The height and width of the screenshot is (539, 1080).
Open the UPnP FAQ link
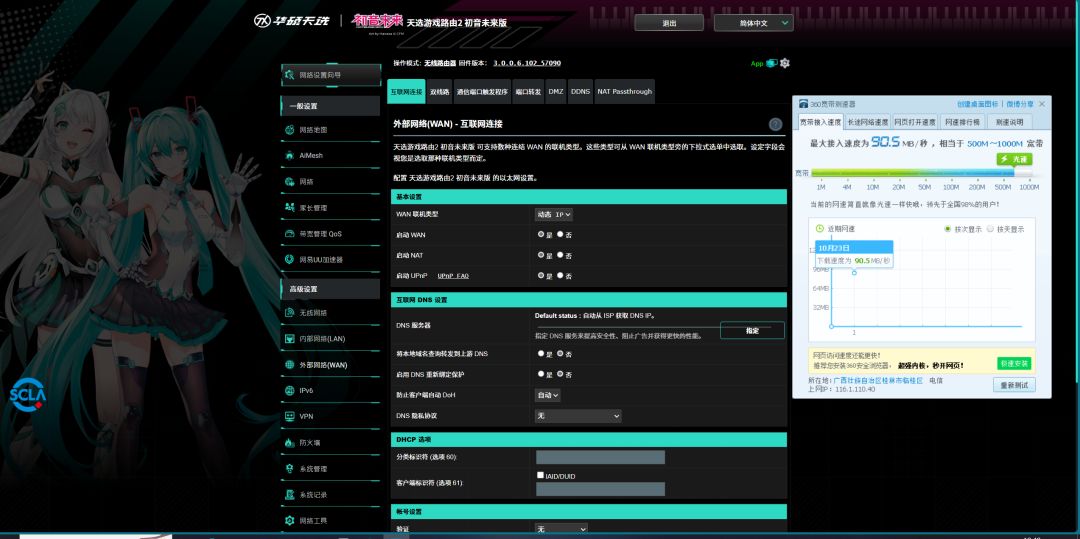click(x=453, y=276)
